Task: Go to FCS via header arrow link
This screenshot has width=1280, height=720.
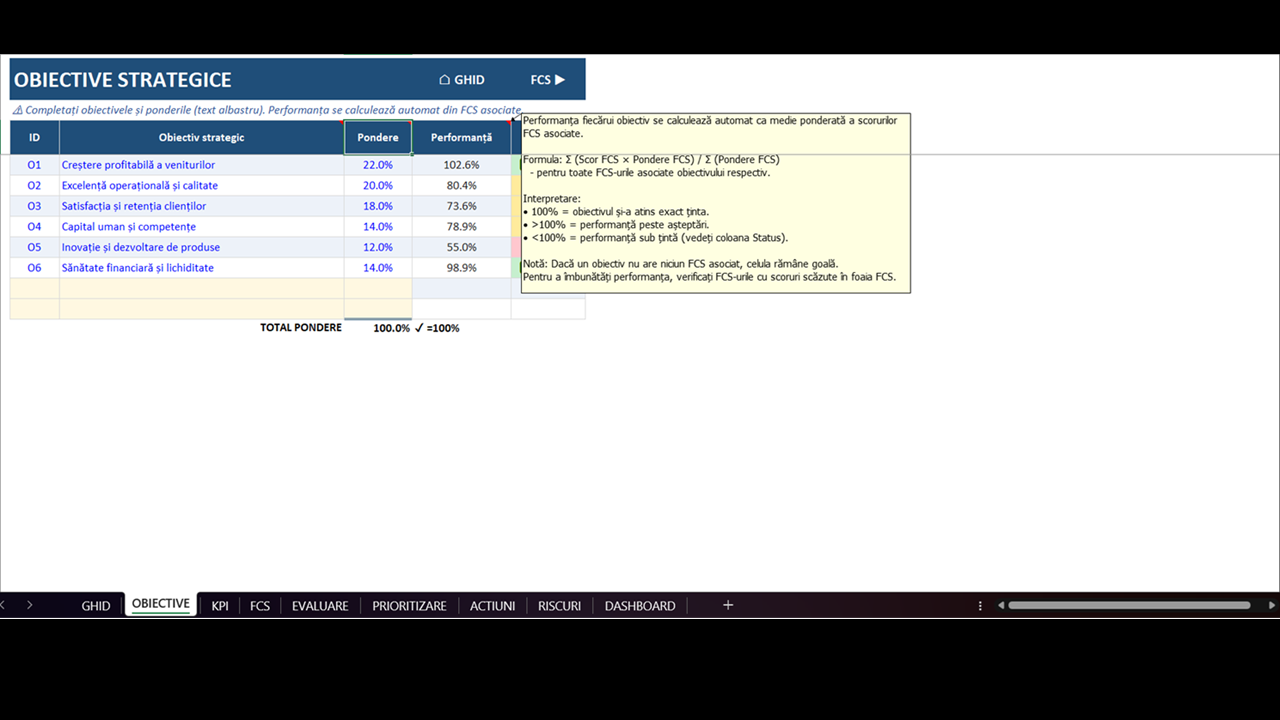Action: (x=548, y=80)
